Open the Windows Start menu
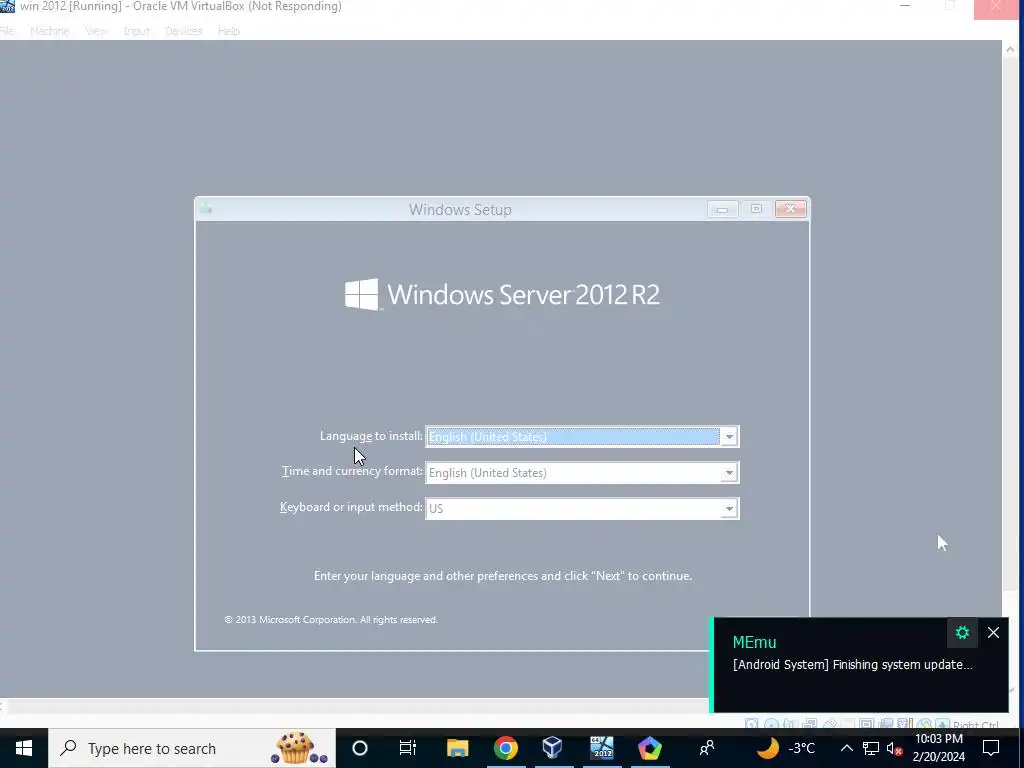 pos(24,748)
